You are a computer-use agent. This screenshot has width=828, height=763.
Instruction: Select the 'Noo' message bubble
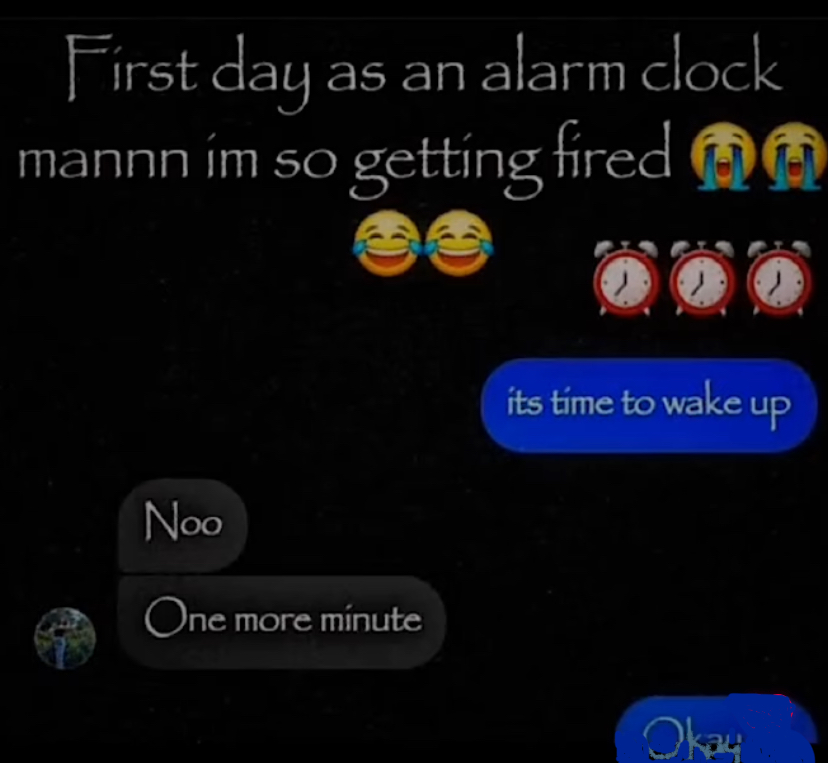pos(183,525)
